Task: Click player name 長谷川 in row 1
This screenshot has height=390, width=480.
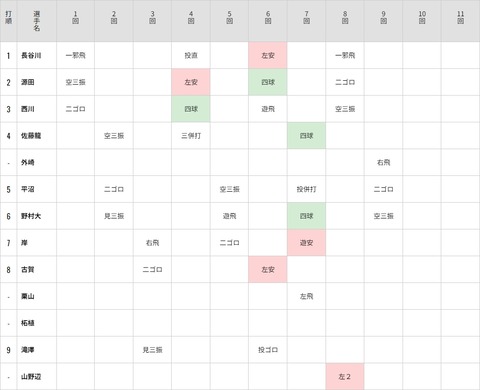Action: coord(31,55)
